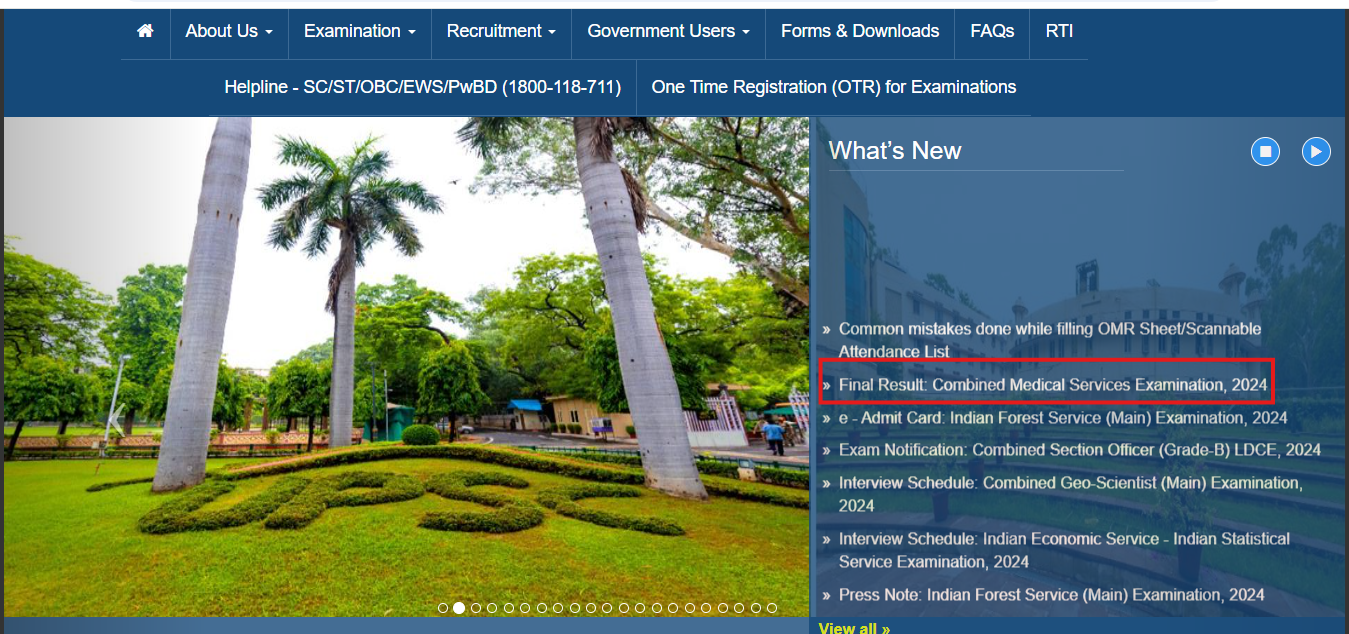Click the 'View all' link below What's New

tap(853, 627)
